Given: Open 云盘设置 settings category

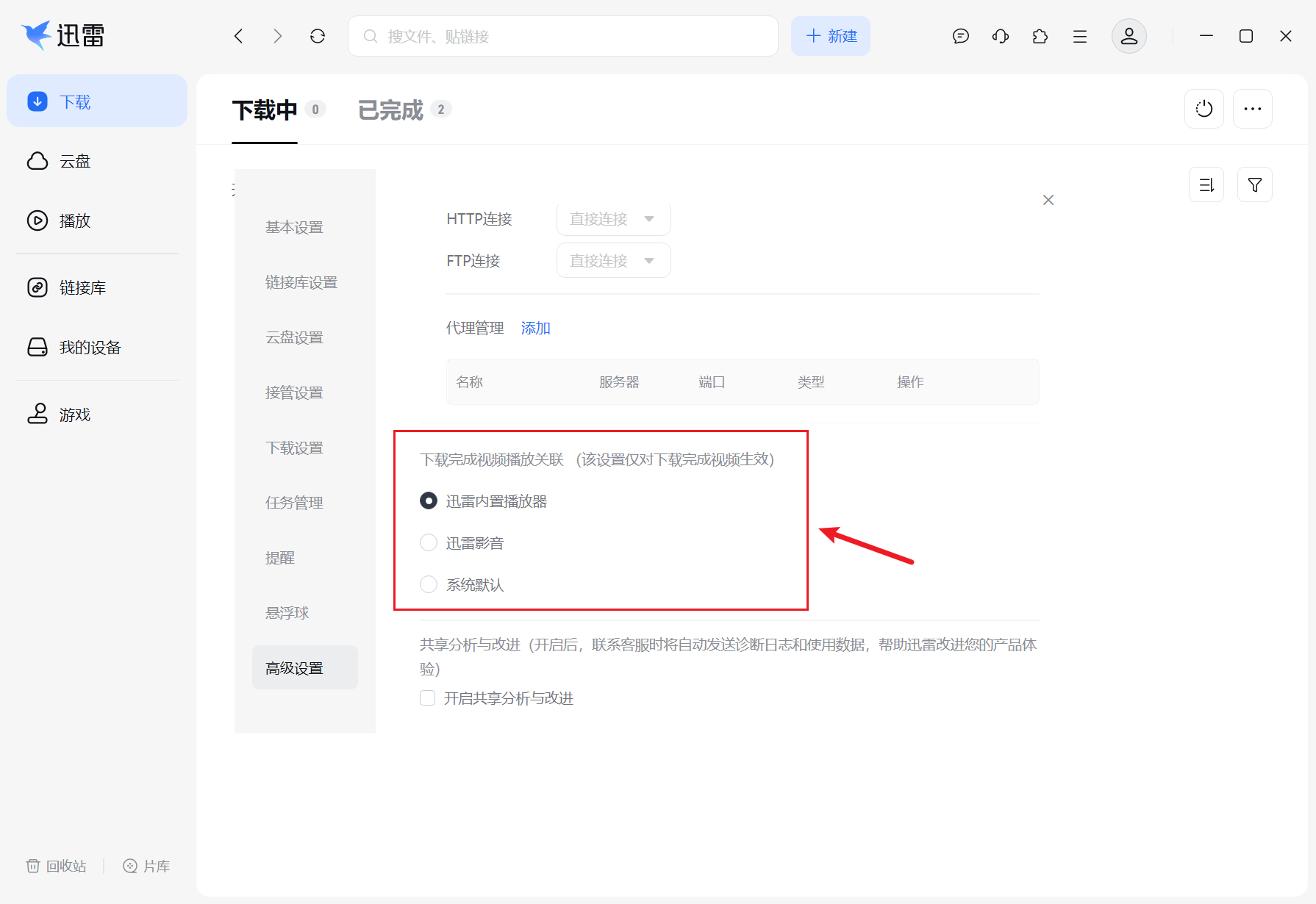Looking at the screenshot, I should [x=295, y=337].
